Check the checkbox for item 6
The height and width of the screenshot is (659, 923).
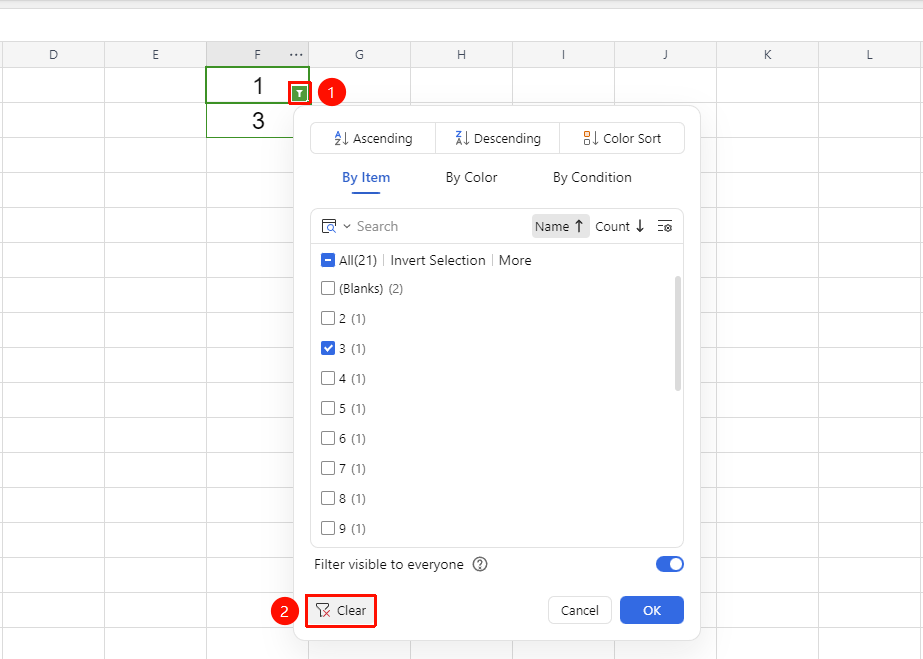(328, 438)
